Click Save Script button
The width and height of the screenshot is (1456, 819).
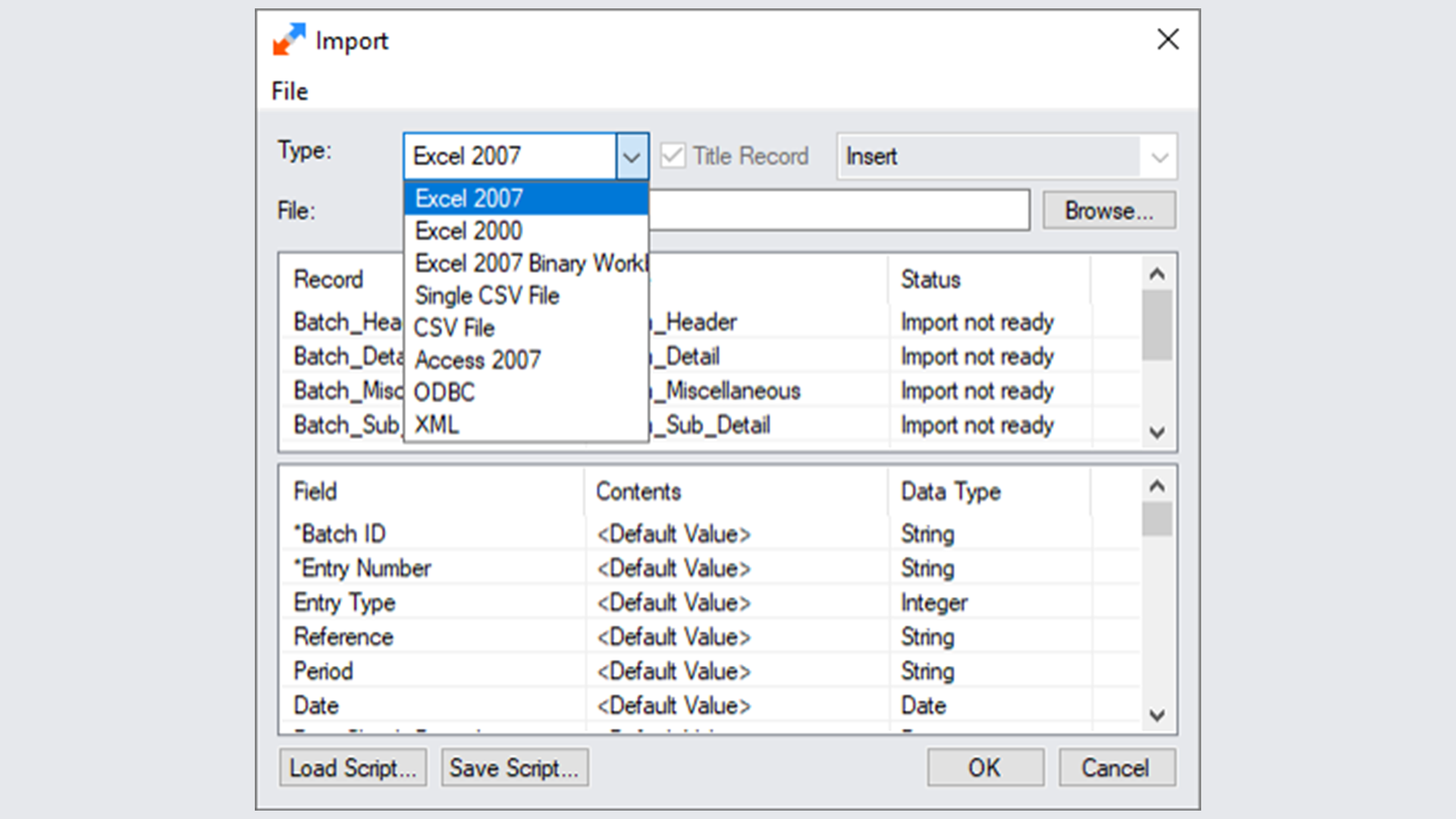pos(514,767)
